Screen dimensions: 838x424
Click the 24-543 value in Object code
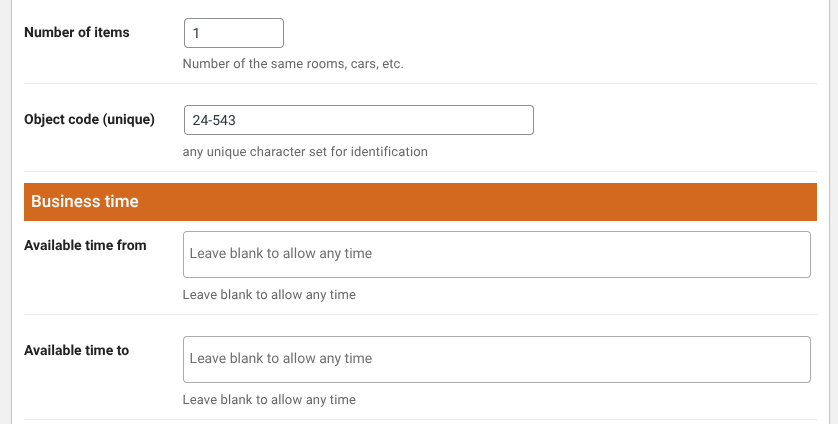coord(214,120)
